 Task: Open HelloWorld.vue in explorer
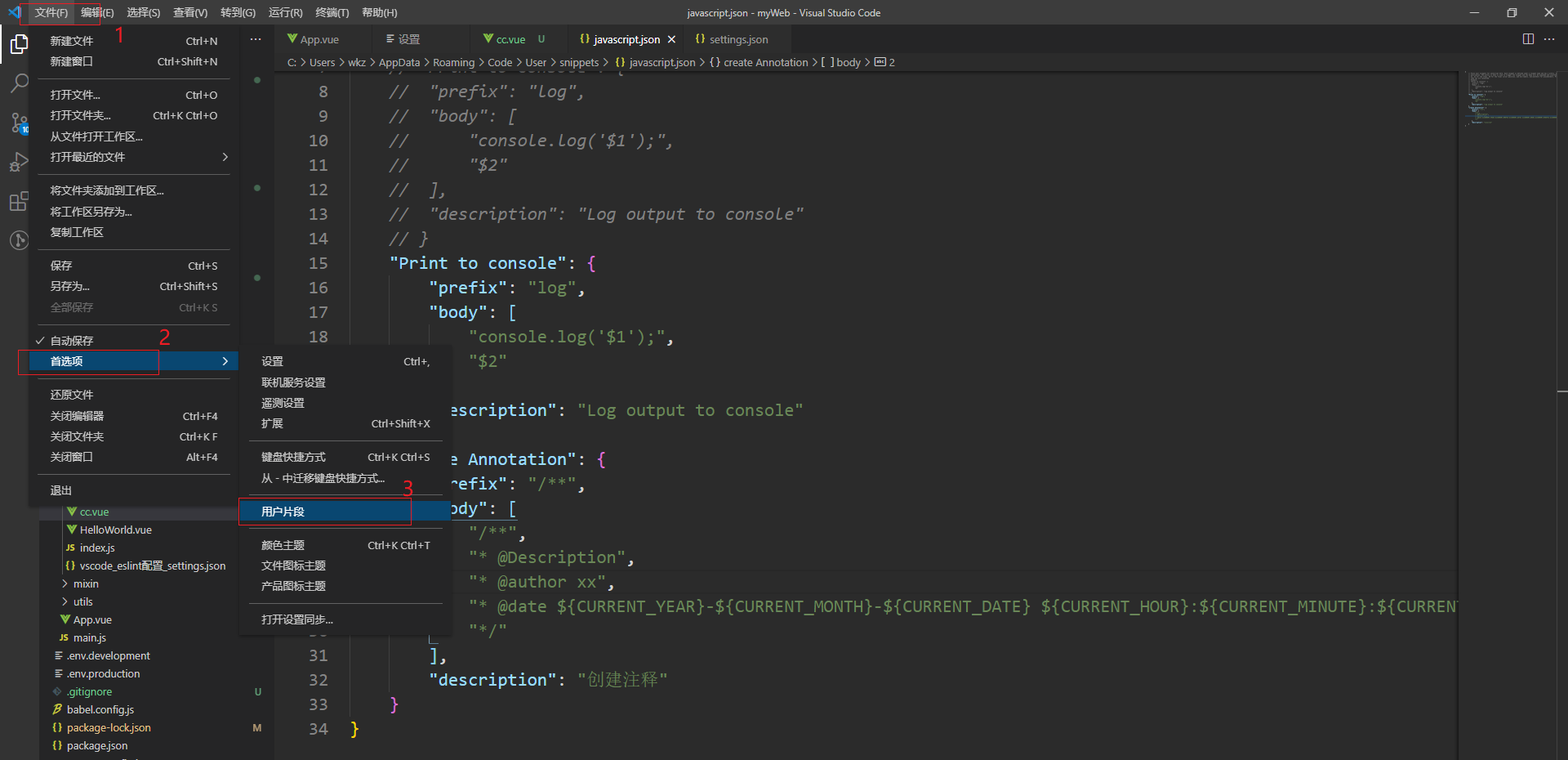[x=115, y=530]
